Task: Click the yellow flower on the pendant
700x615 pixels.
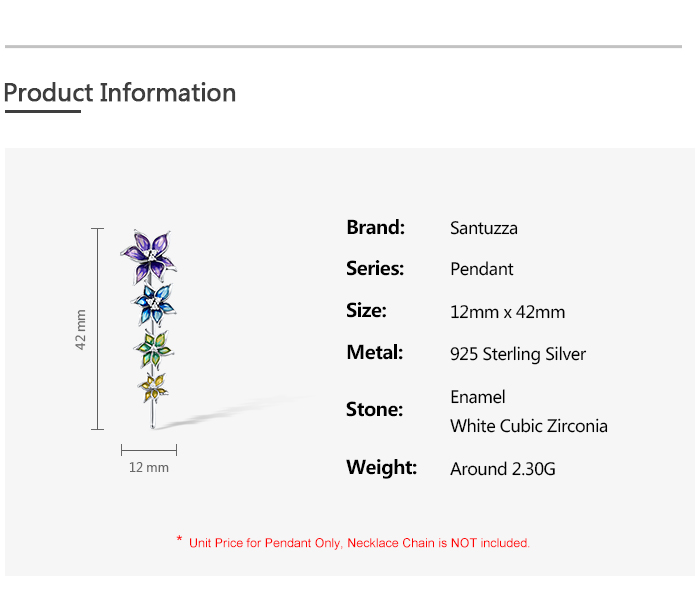Action: (x=155, y=386)
